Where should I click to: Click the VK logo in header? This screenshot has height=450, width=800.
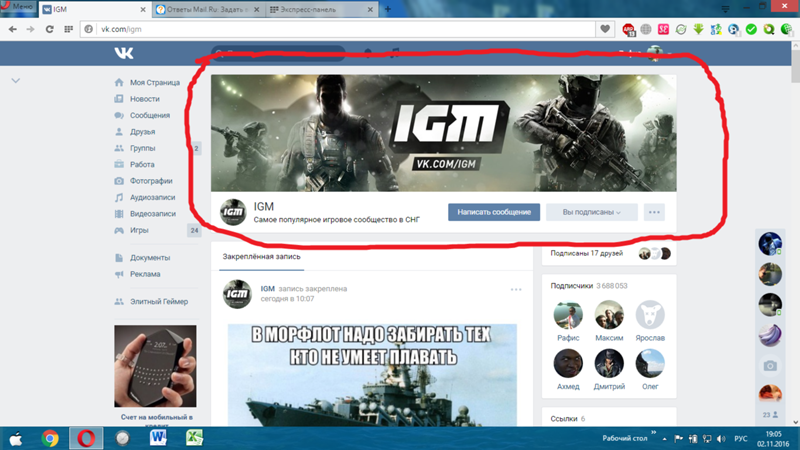point(124,53)
